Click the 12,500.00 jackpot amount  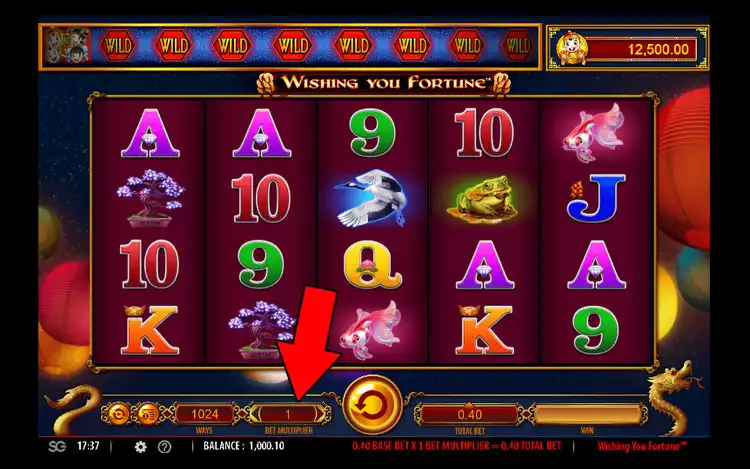pyautogui.click(x=658, y=49)
